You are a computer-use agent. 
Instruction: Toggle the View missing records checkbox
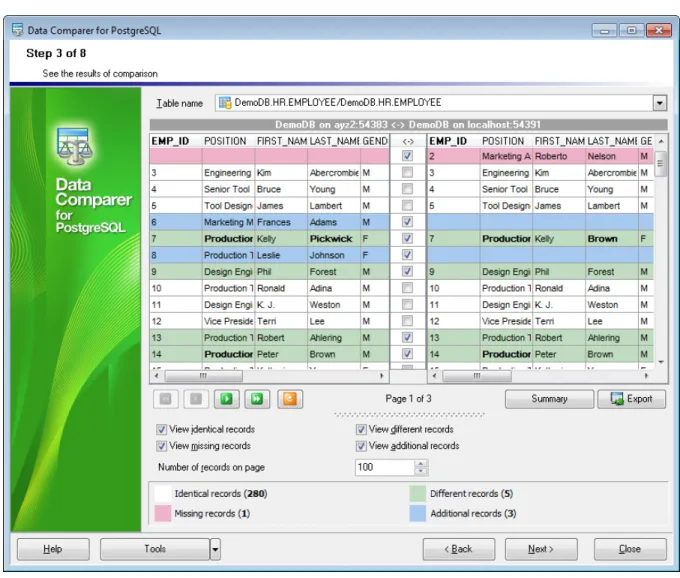(x=161, y=446)
